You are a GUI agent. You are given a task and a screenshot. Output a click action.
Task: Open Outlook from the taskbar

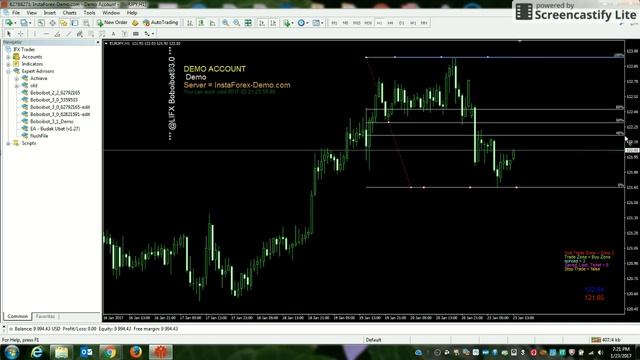pos(86,352)
